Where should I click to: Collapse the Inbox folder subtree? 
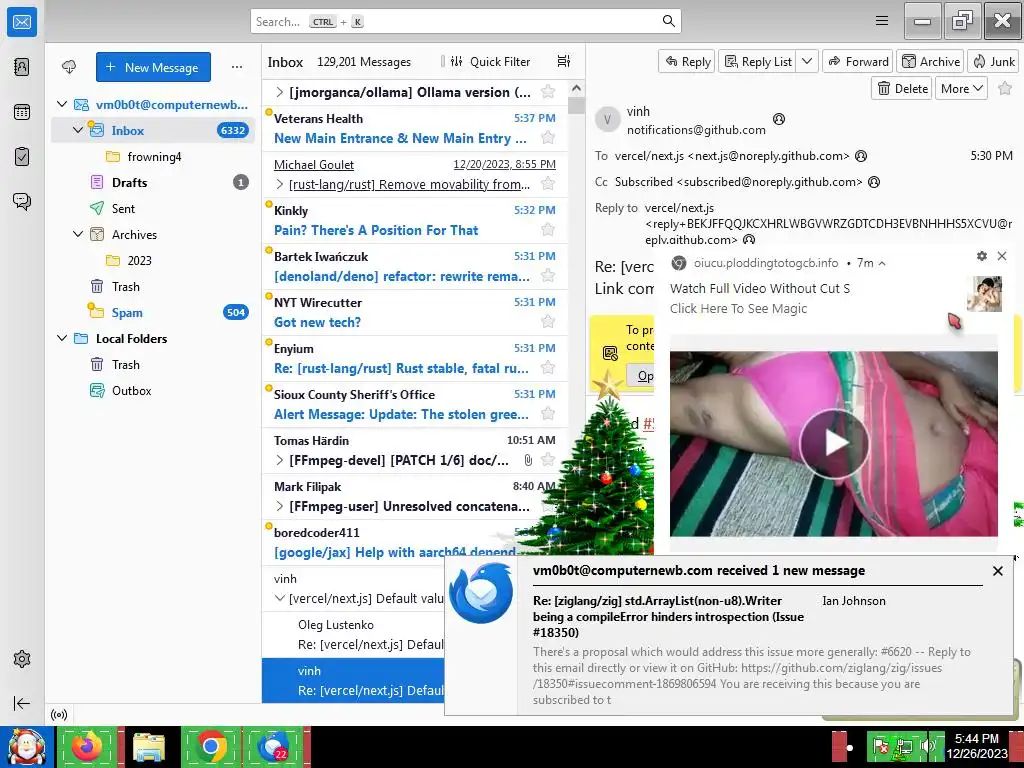tap(78, 130)
